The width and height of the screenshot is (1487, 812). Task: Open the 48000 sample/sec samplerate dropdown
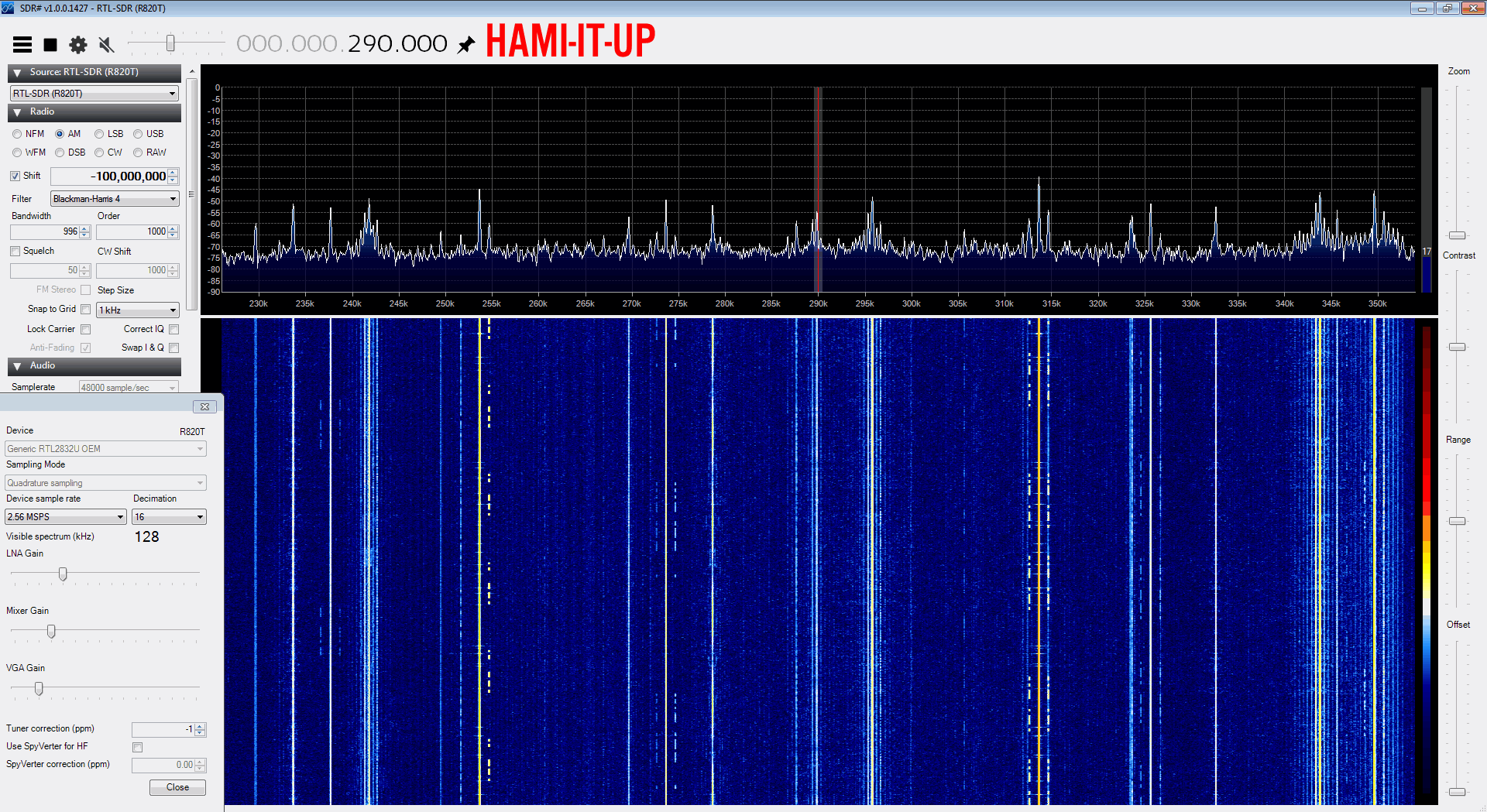pyautogui.click(x=129, y=387)
